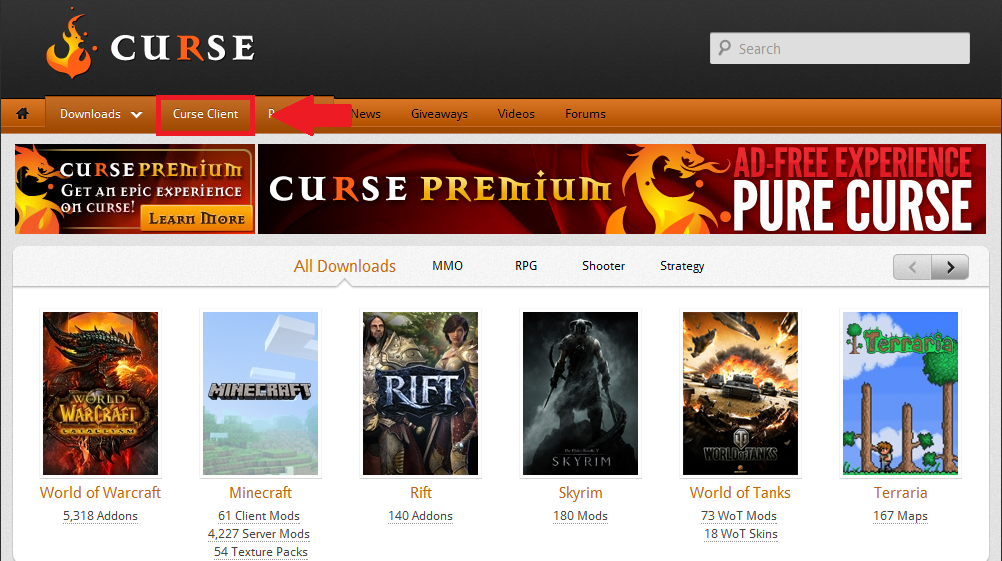Open the Forums page
The width and height of the screenshot is (1002, 561).
click(585, 114)
